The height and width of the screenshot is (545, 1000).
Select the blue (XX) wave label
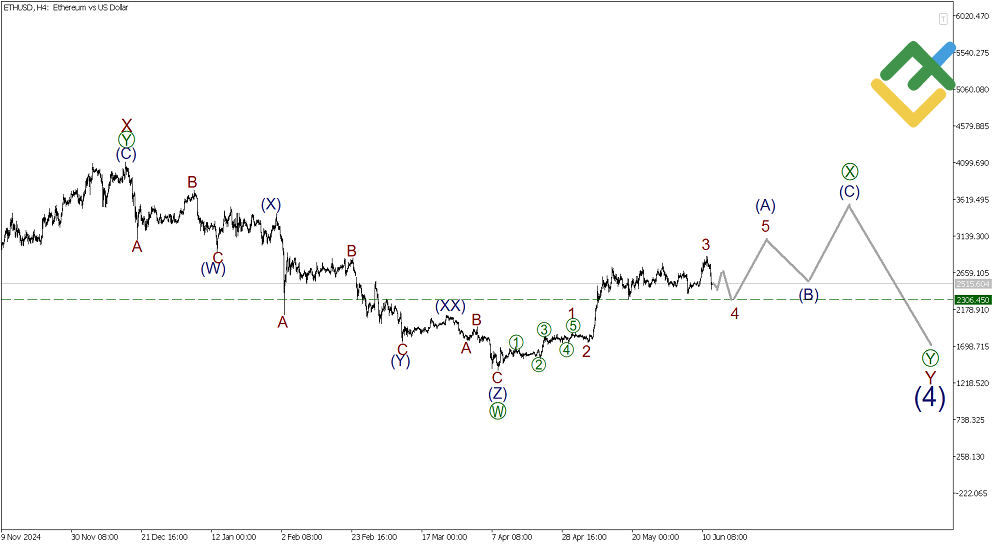[450, 306]
